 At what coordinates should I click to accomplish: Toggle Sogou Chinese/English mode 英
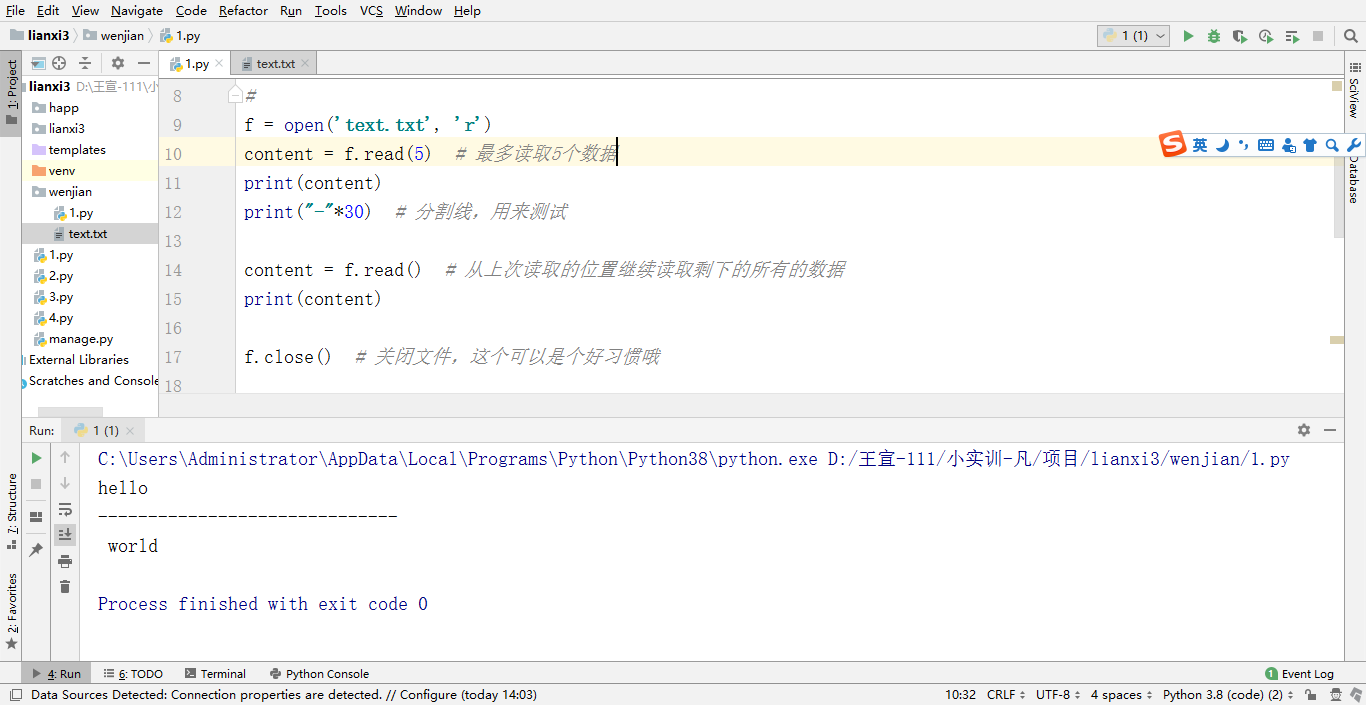pos(1200,145)
